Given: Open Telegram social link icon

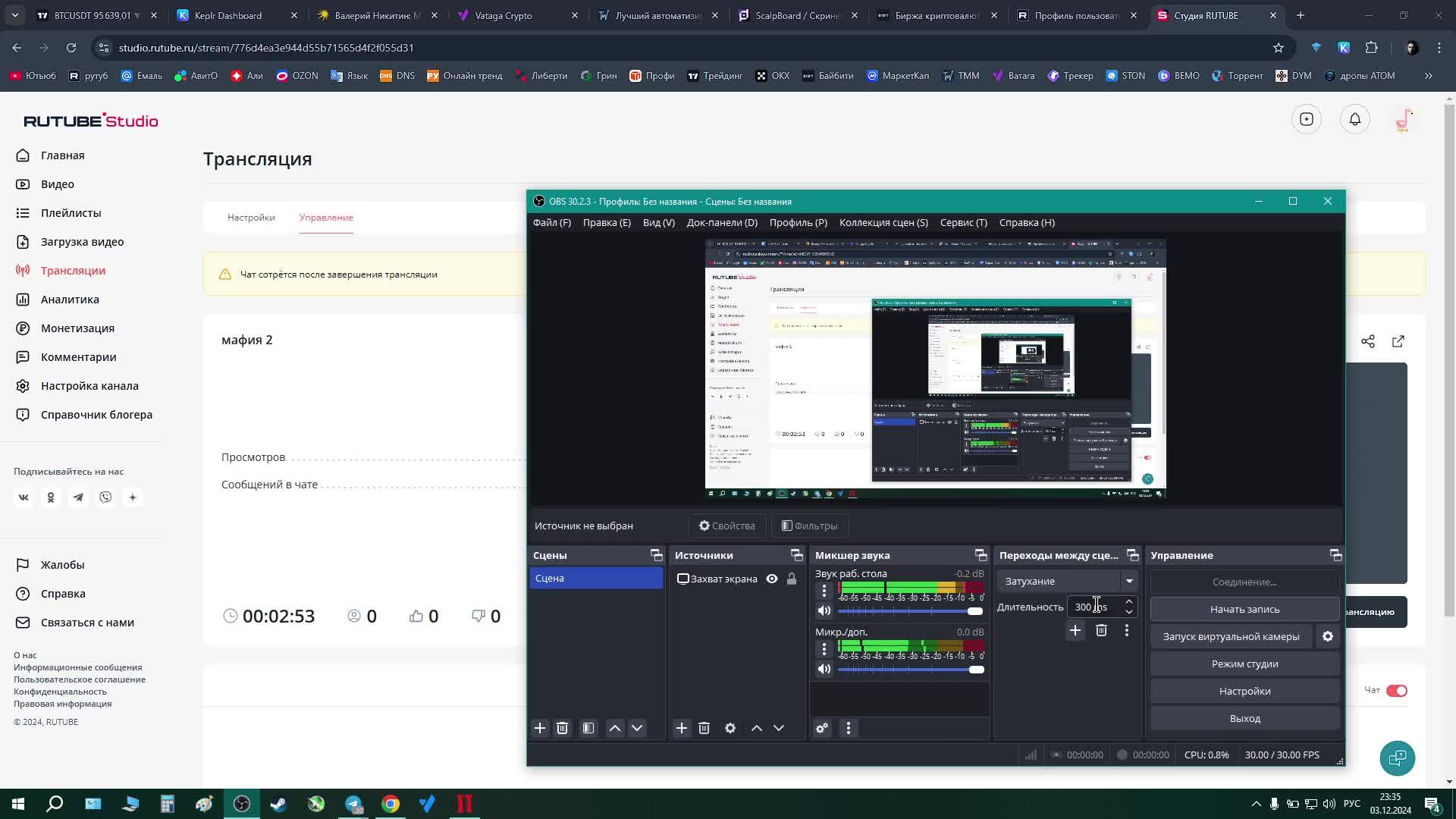Looking at the screenshot, I should 78,497.
